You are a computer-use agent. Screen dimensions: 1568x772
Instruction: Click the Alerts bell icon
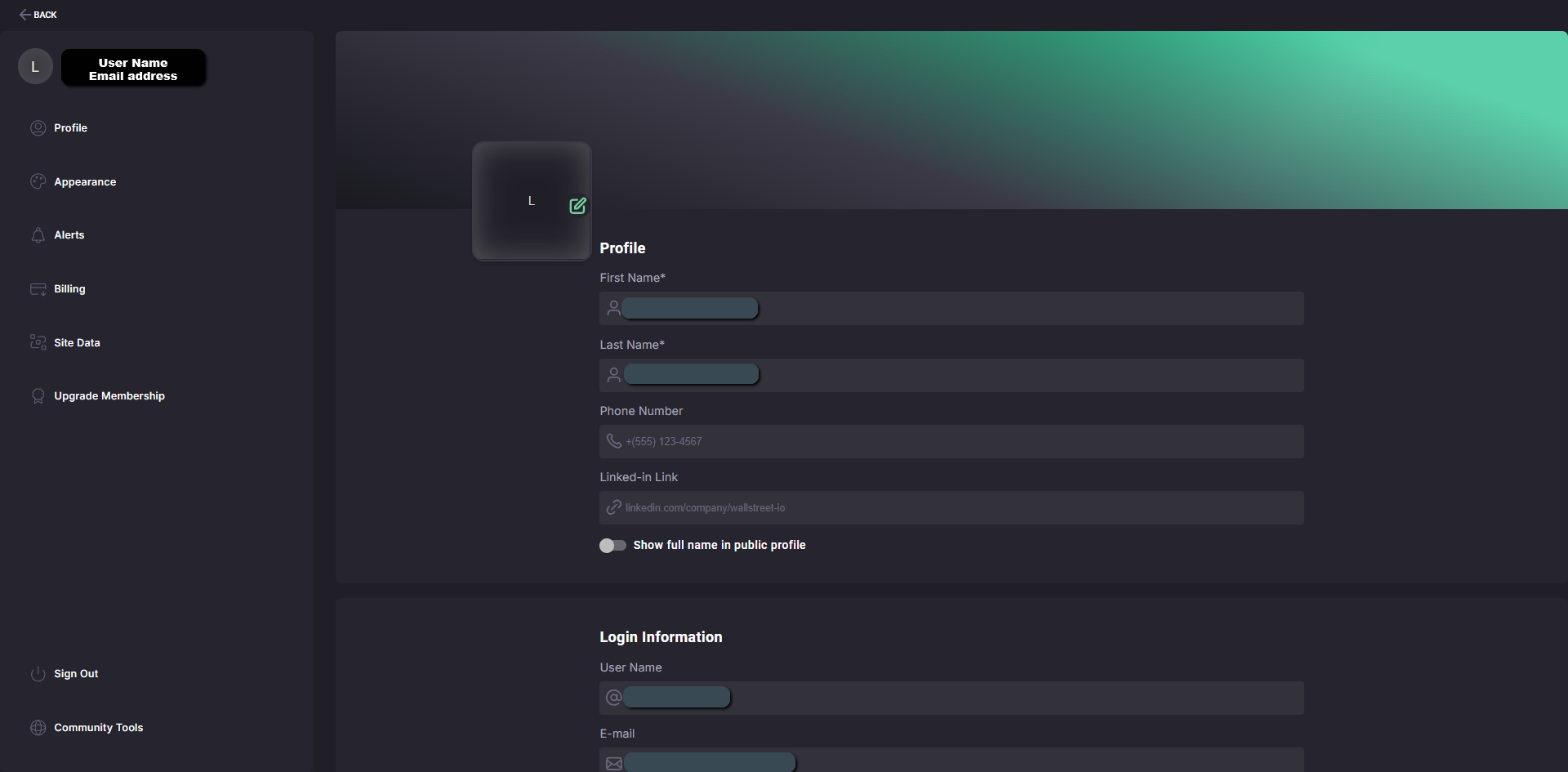tap(38, 235)
